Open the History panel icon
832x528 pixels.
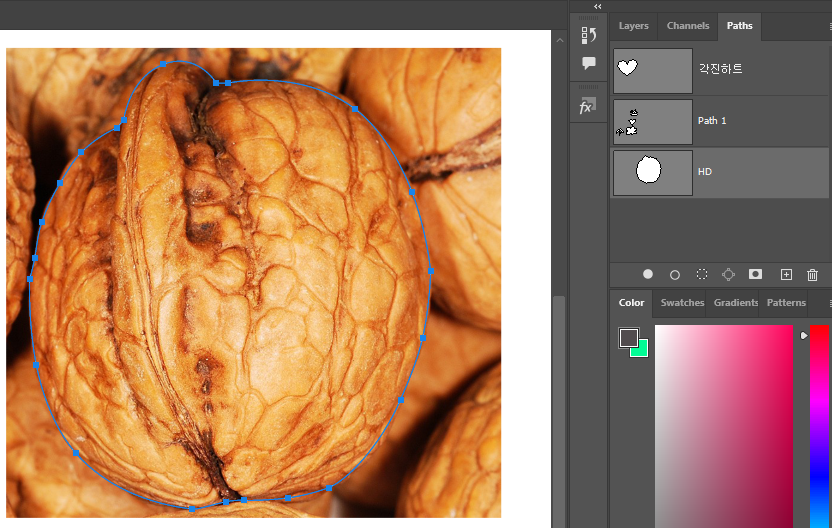point(588,36)
